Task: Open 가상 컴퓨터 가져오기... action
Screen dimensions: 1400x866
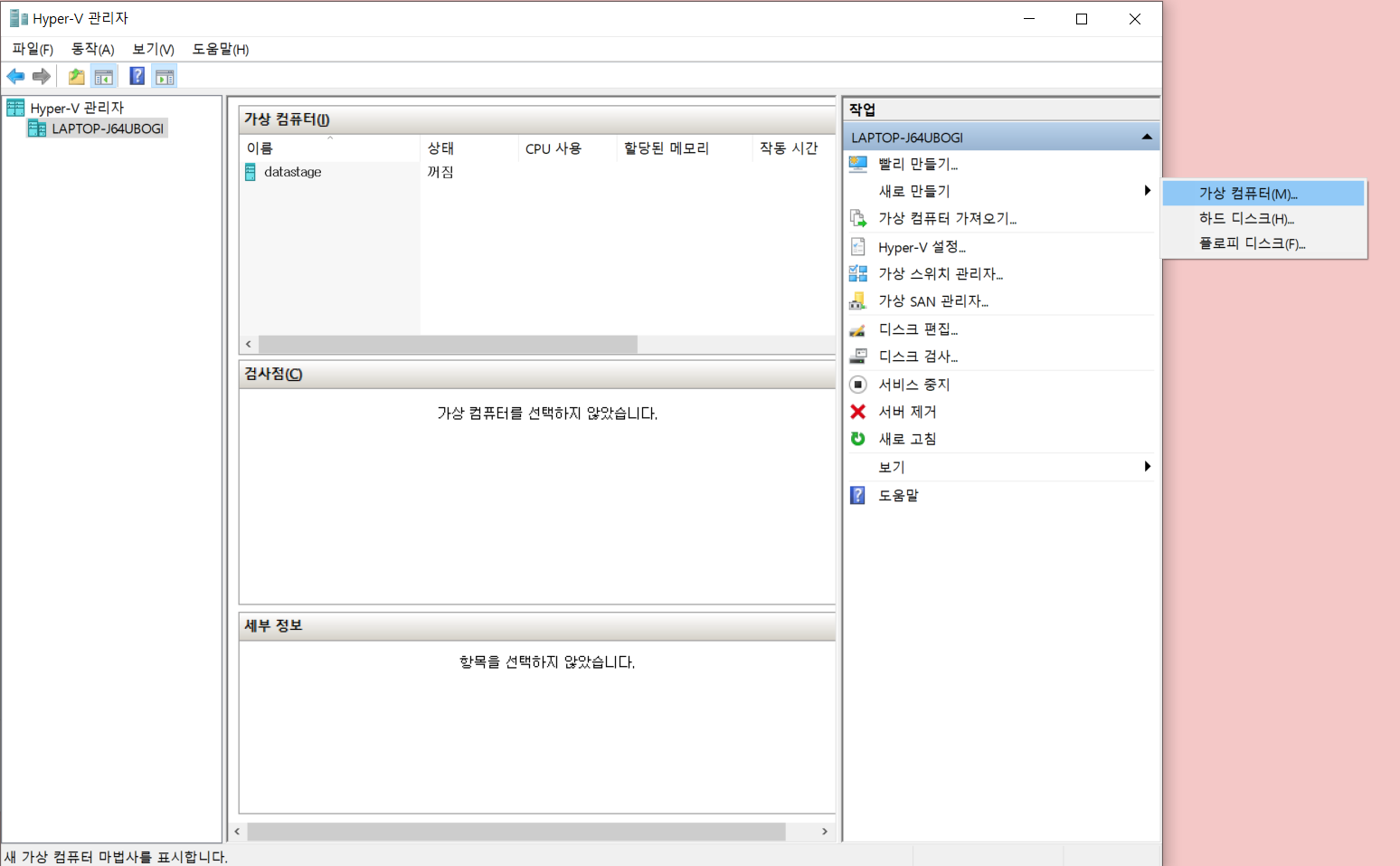Action: pyautogui.click(x=948, y=218)
